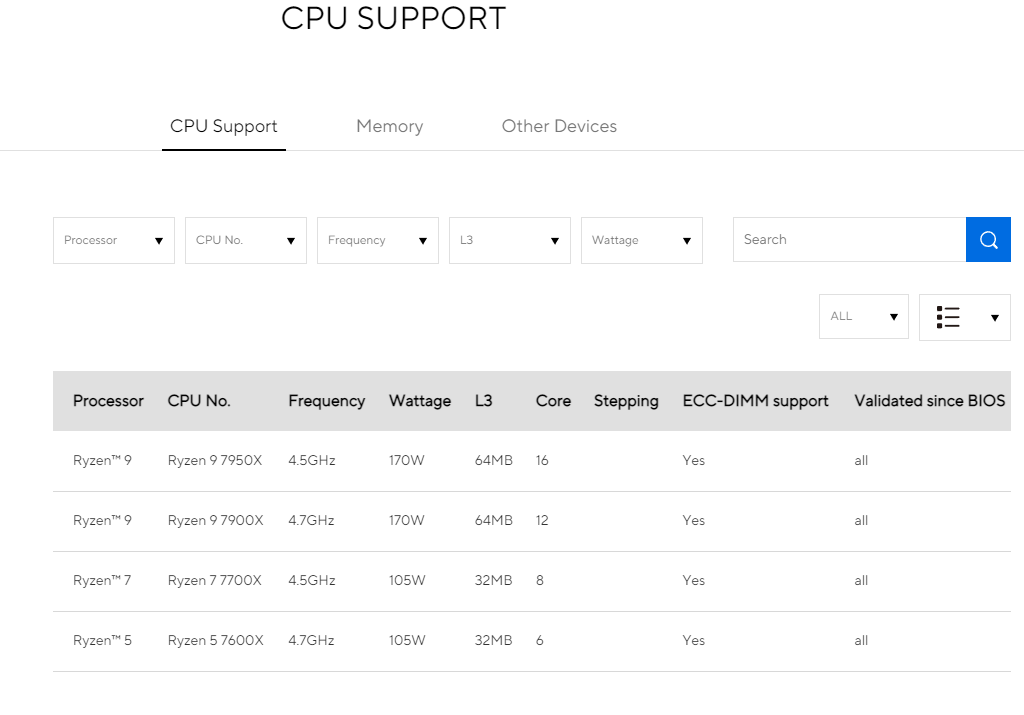Viewport: 1024px width, 715px height.
Task: Open the list view layout selector
Action: click(964, 317)
